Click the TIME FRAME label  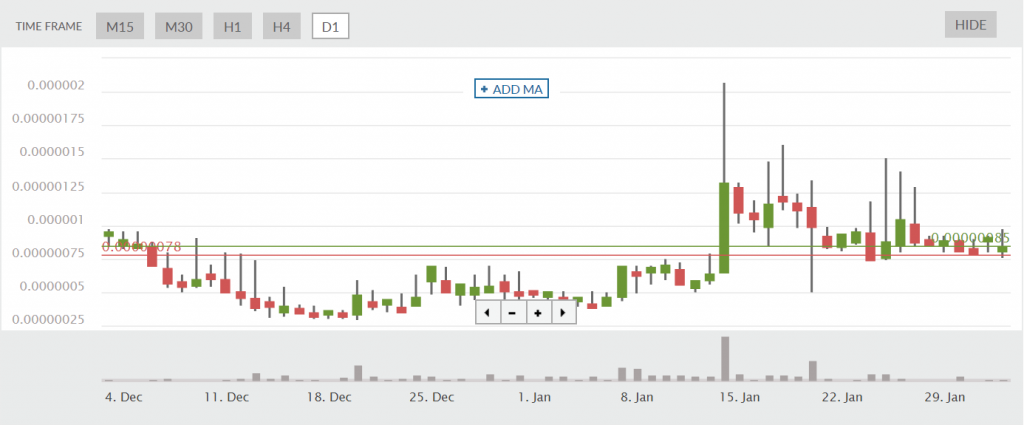[50, 27]
